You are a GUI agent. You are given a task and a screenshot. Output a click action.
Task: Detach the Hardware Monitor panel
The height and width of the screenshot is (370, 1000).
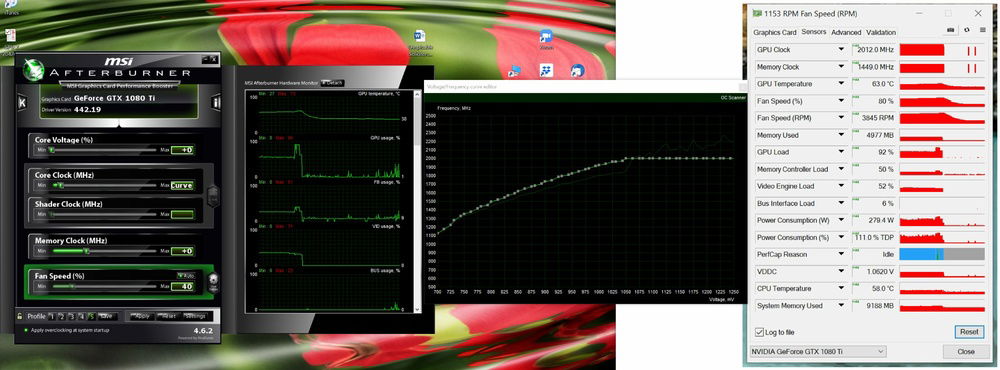pyautogui.click(x=333, y=83)
